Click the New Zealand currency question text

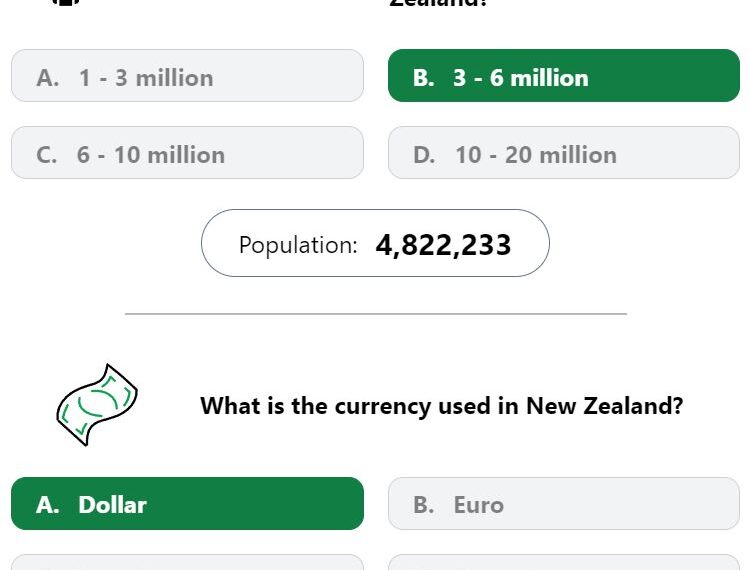441,406
